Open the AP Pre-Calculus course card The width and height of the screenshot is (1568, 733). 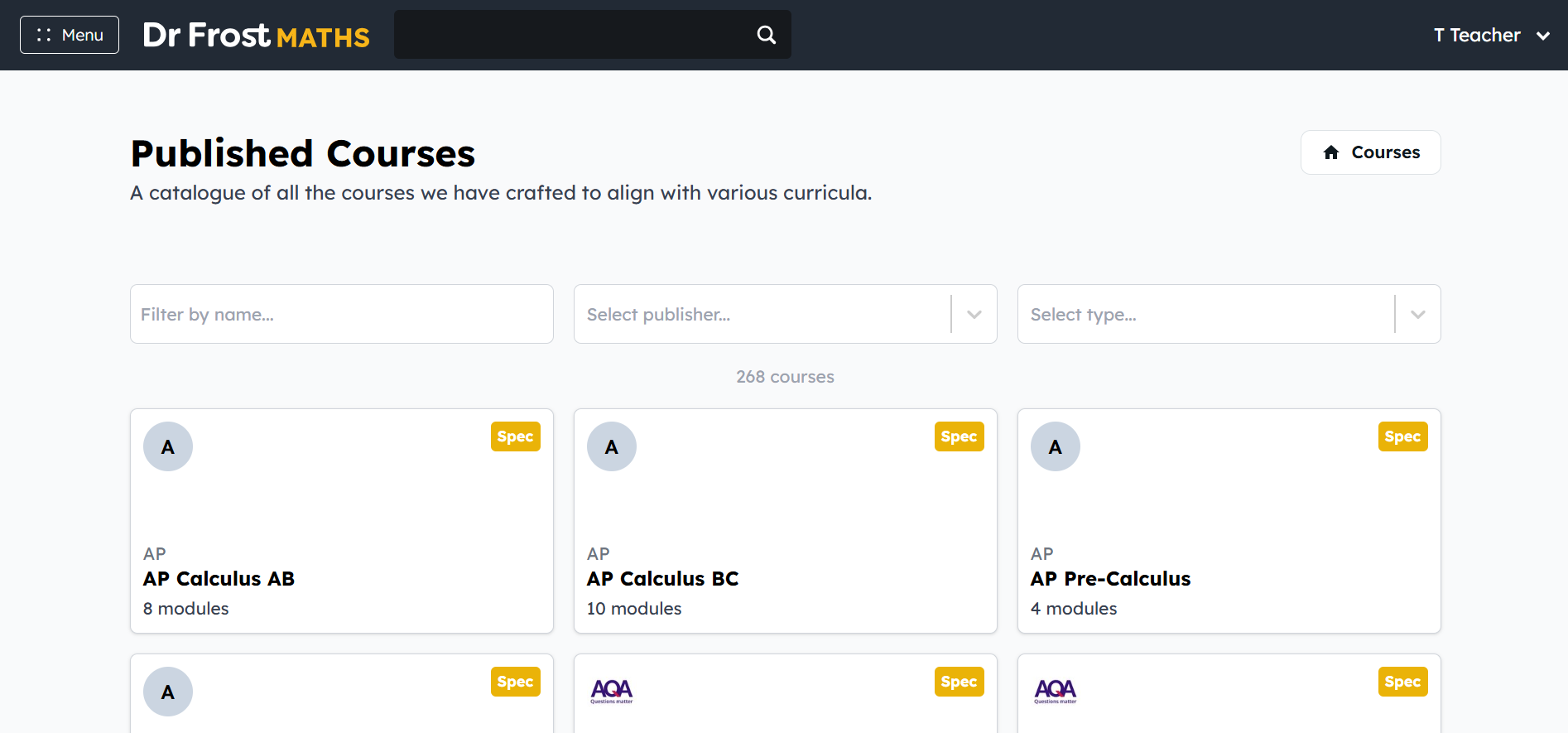tap(1229, 521)
